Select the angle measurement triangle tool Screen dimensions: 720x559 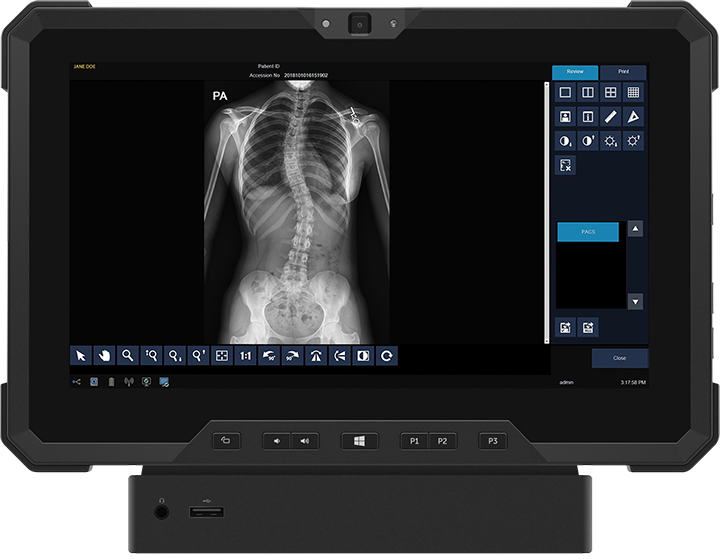(x=633, y=117)
